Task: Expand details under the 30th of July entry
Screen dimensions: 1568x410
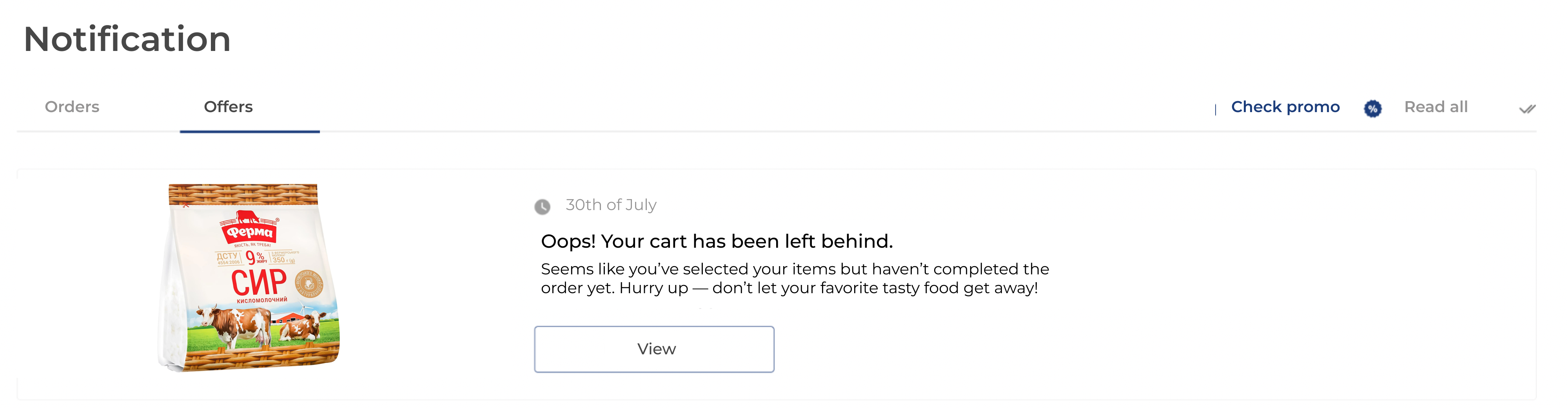Action: [654, 348]
